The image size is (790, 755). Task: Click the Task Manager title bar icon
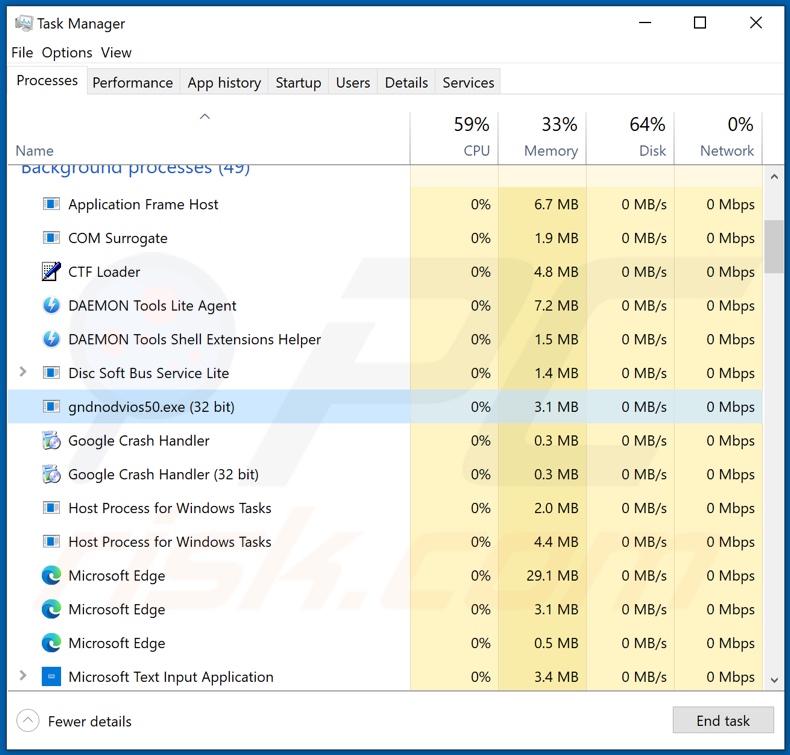coord(24,23)
